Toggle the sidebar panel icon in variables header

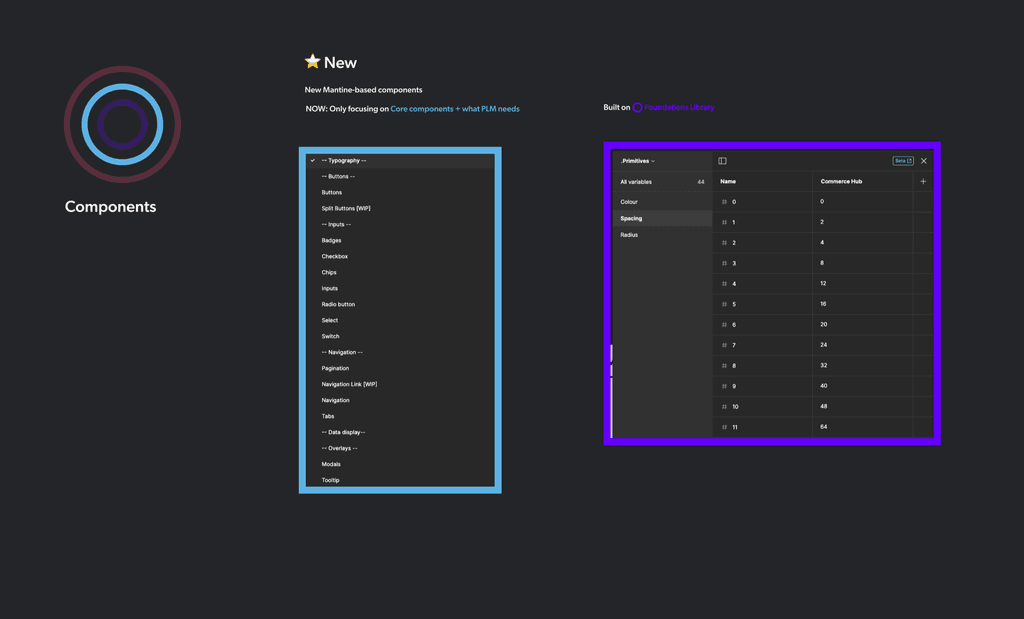coord(722,161)
